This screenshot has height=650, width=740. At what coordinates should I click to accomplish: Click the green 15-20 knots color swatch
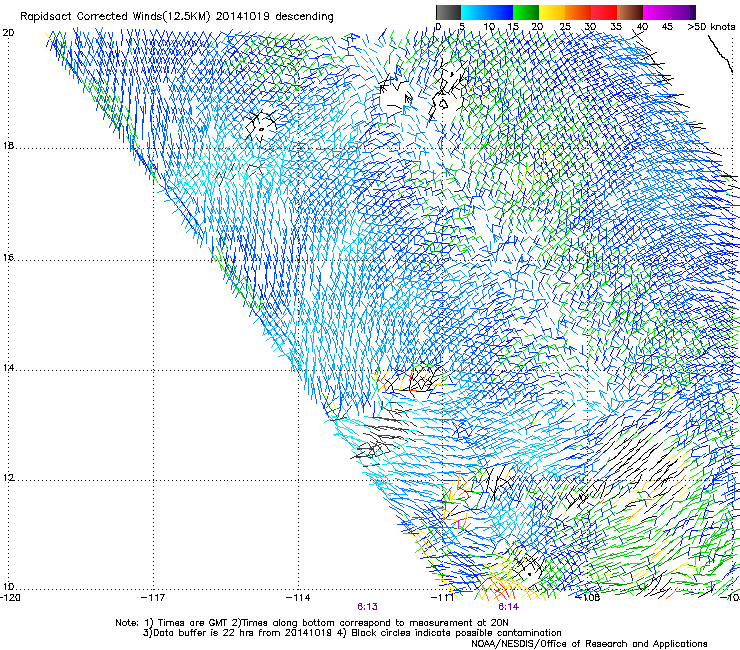(526, 12)
